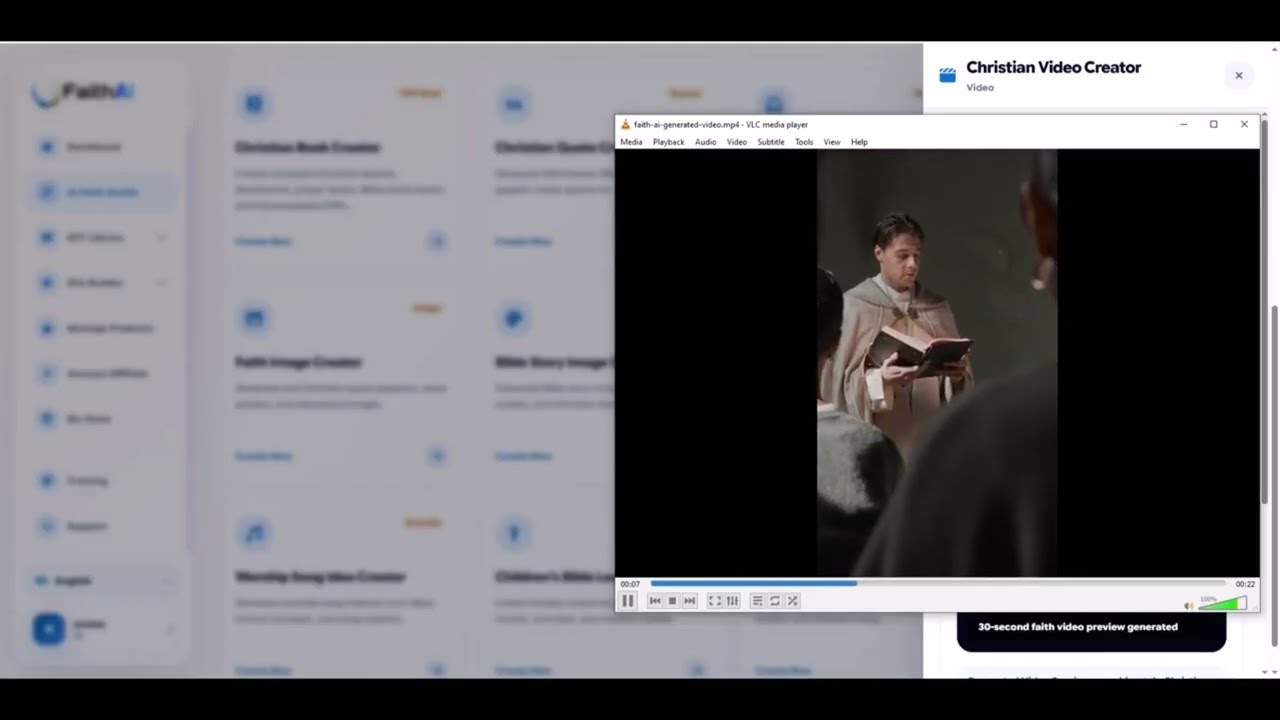Open the Audio menu
Image resolution: width=1280 pixels, height=720 pixels.
(706, 142)
